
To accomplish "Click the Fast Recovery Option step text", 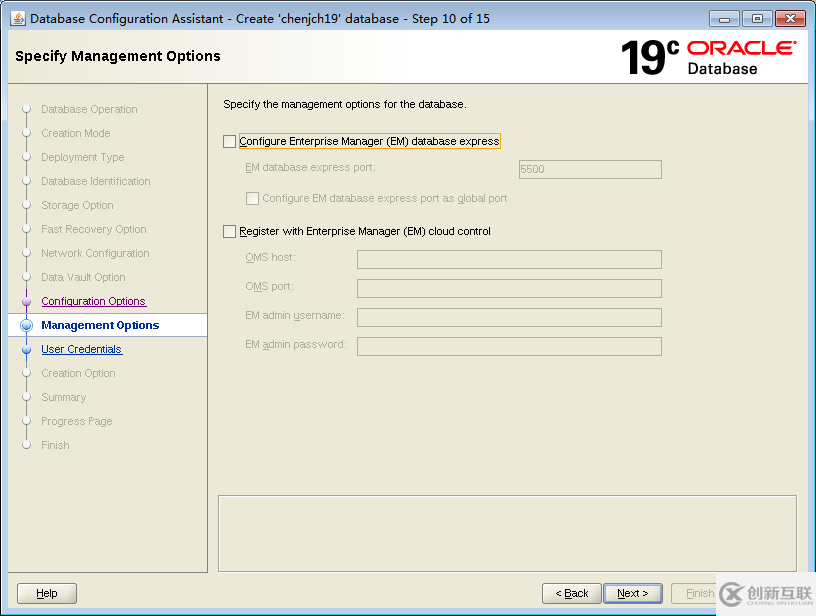I will pos(94,229).
